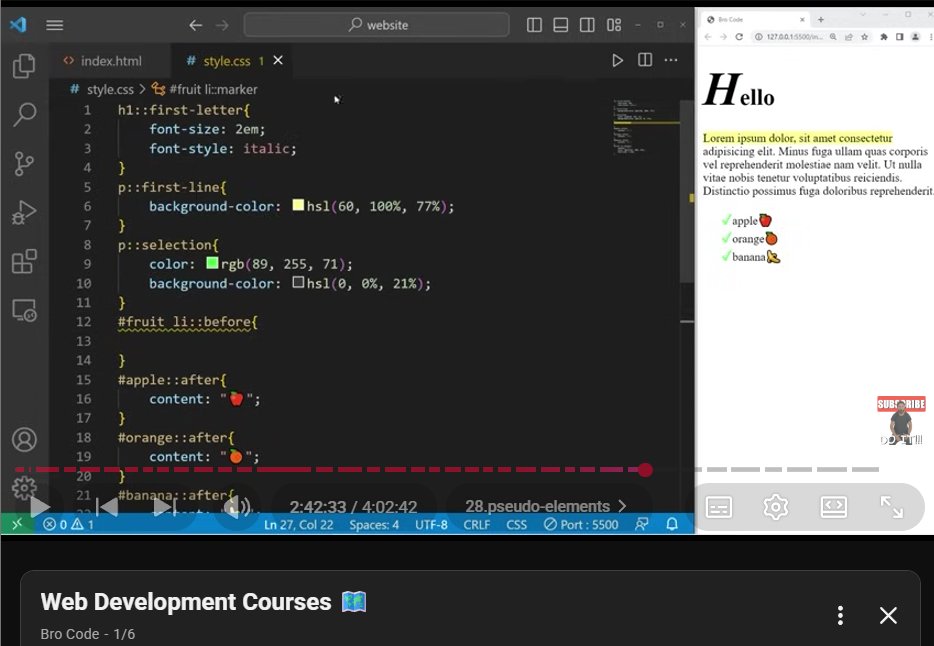
Task: Click the notifications bell in status bar
Action: tap(672, 525)
